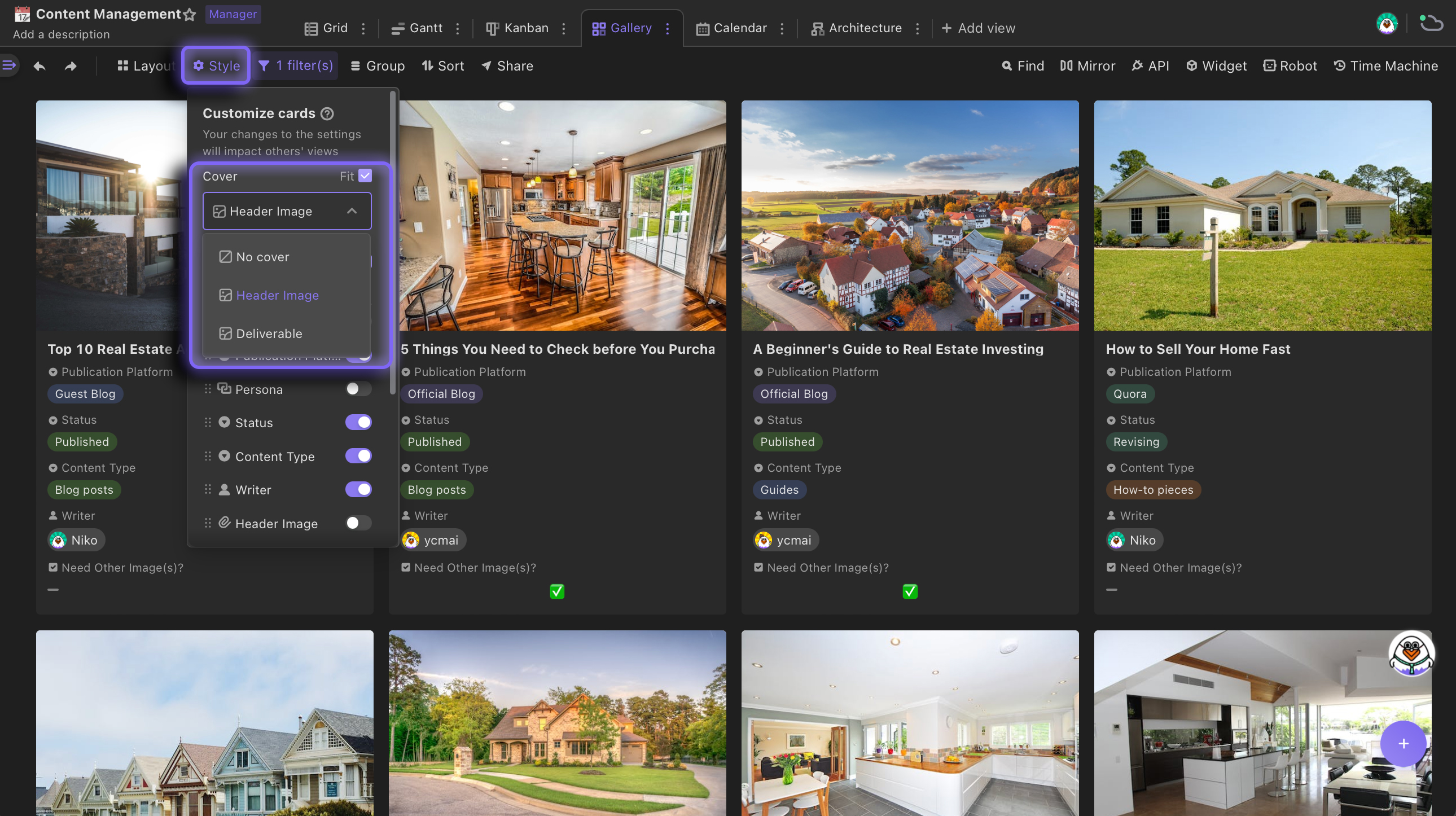Click the penguin assistant mascot icon
1456x816 pixels.
pyautogui.click(x=1411, y=653)
